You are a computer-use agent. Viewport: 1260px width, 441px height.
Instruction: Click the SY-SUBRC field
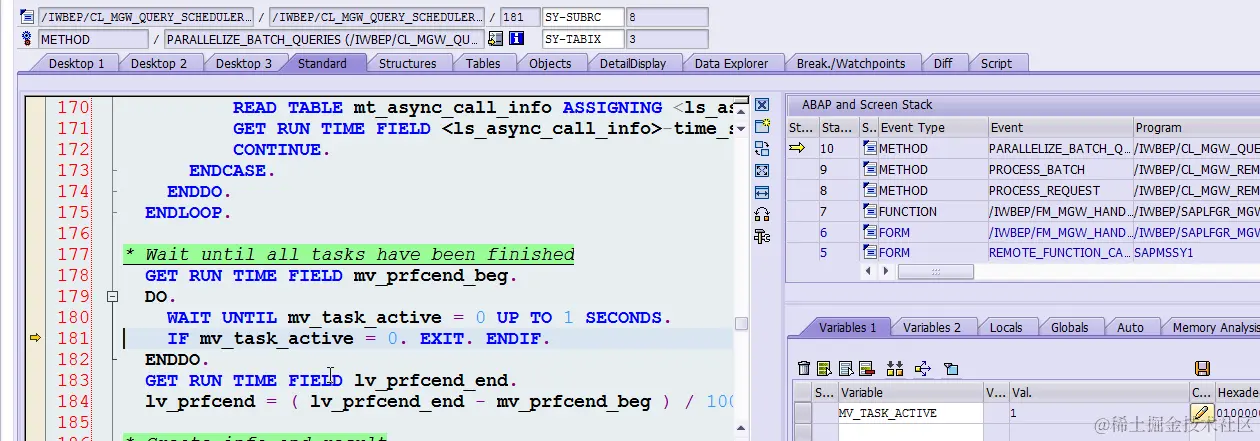pos(582,17)
